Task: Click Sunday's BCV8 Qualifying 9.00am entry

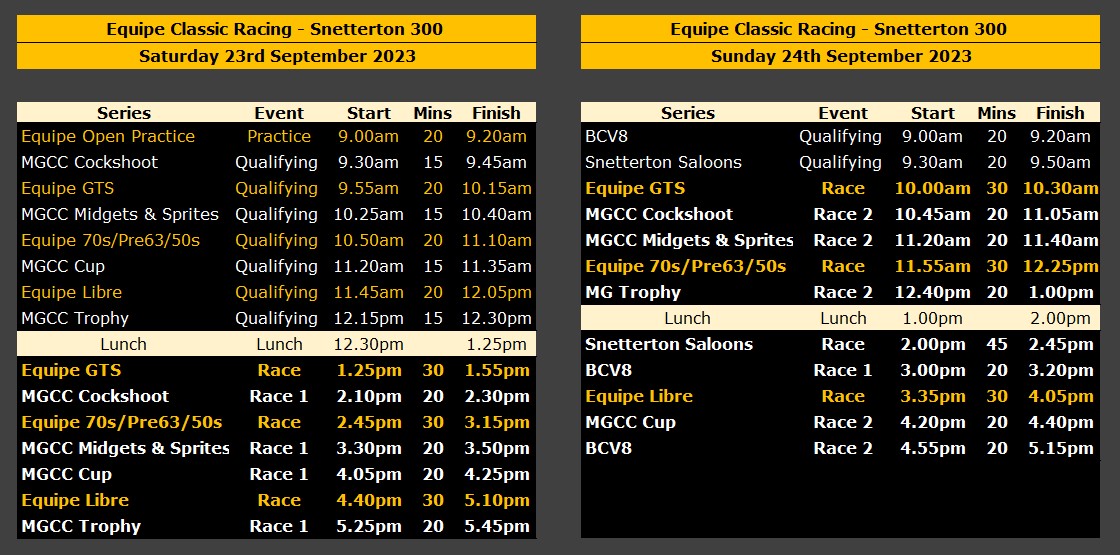Action: [x=840, y=136]
